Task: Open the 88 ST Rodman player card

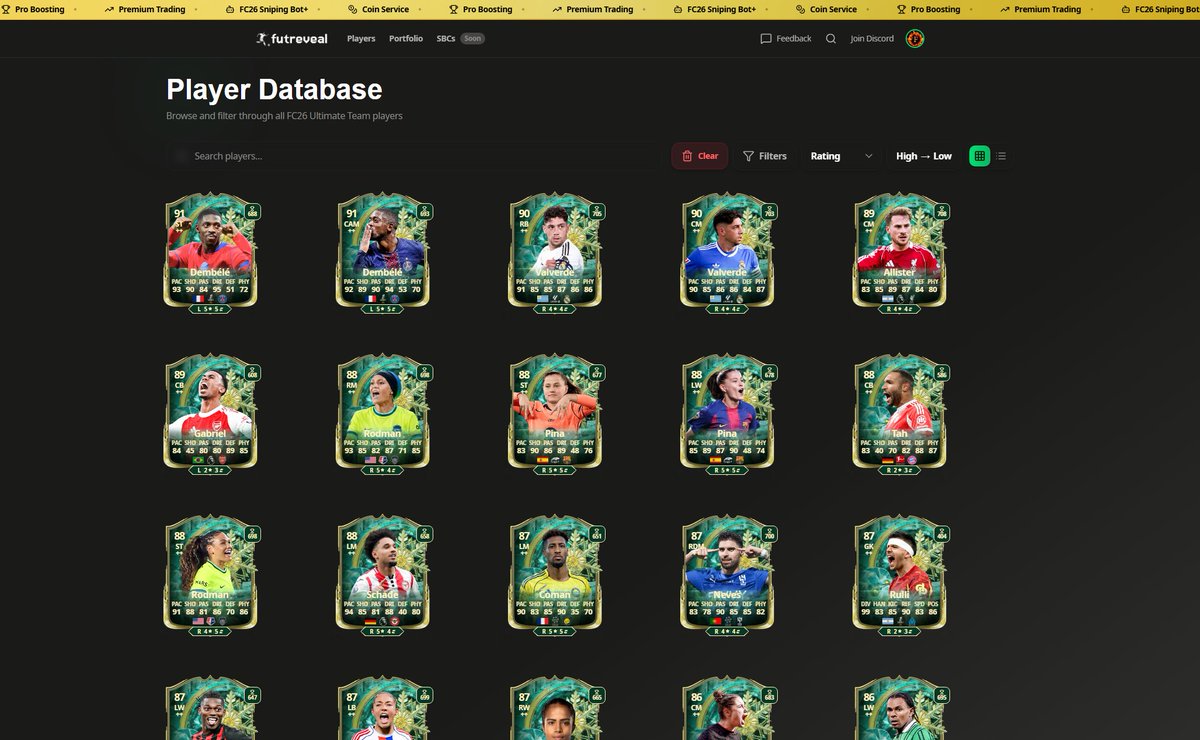Action: 211,577
